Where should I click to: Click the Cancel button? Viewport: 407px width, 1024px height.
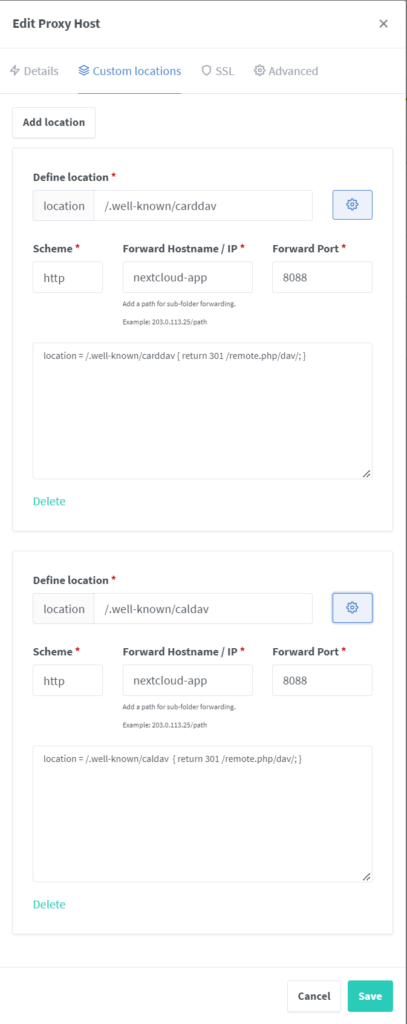click(x=314, y=997)
